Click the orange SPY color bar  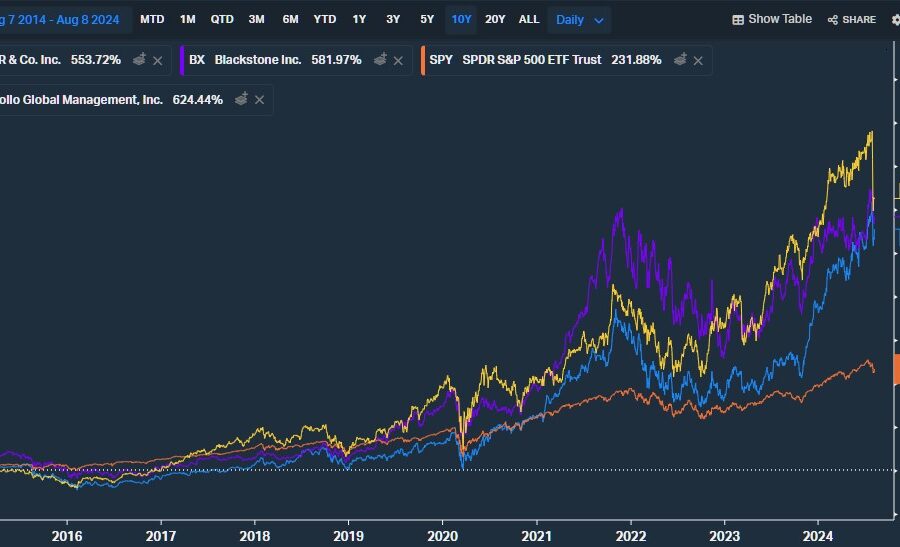click(423, 60)
